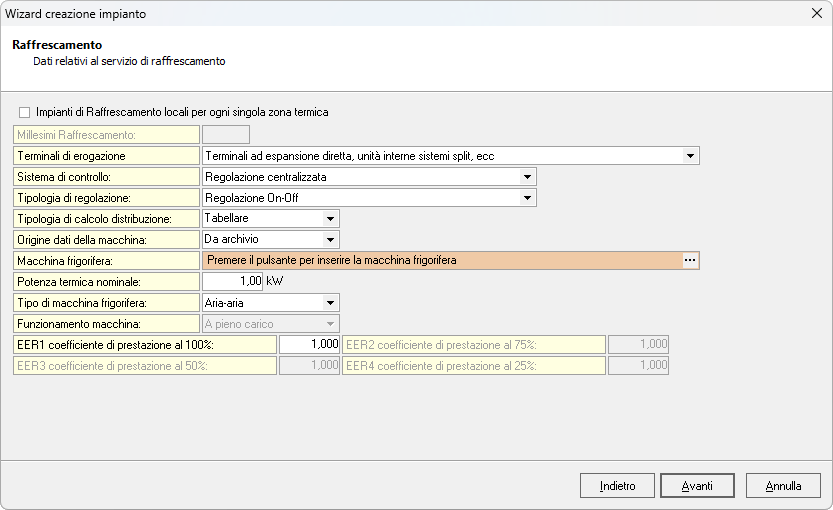Click the Avanti button
Viewport: 833px width, 510px height.
tap(697, 486)
